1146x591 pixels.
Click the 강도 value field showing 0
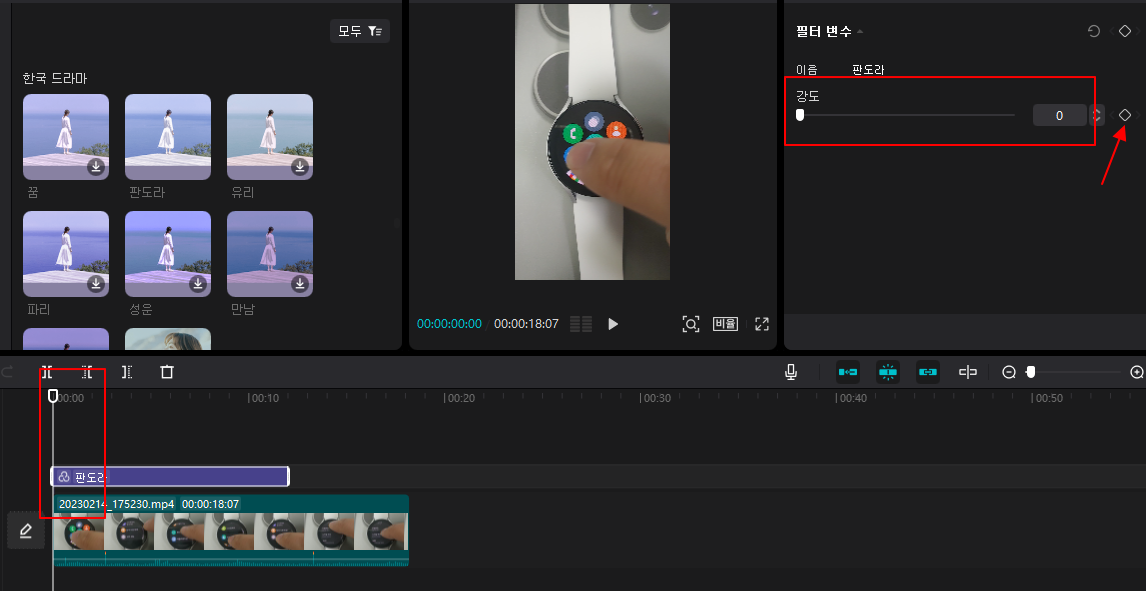click(1060, 115)
